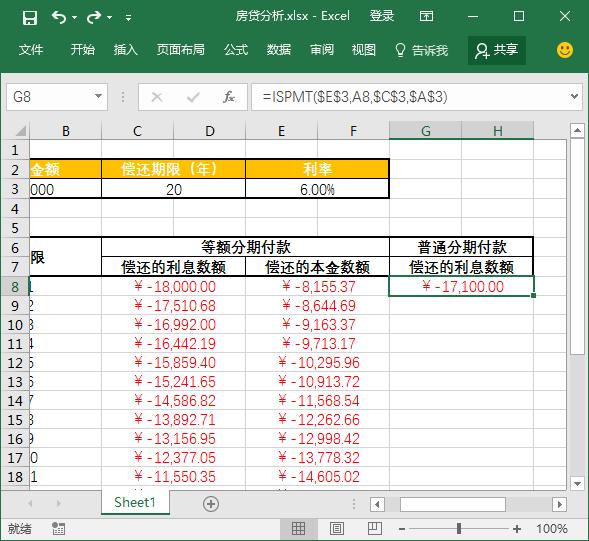Add a new sheet with plus icon

211,503
